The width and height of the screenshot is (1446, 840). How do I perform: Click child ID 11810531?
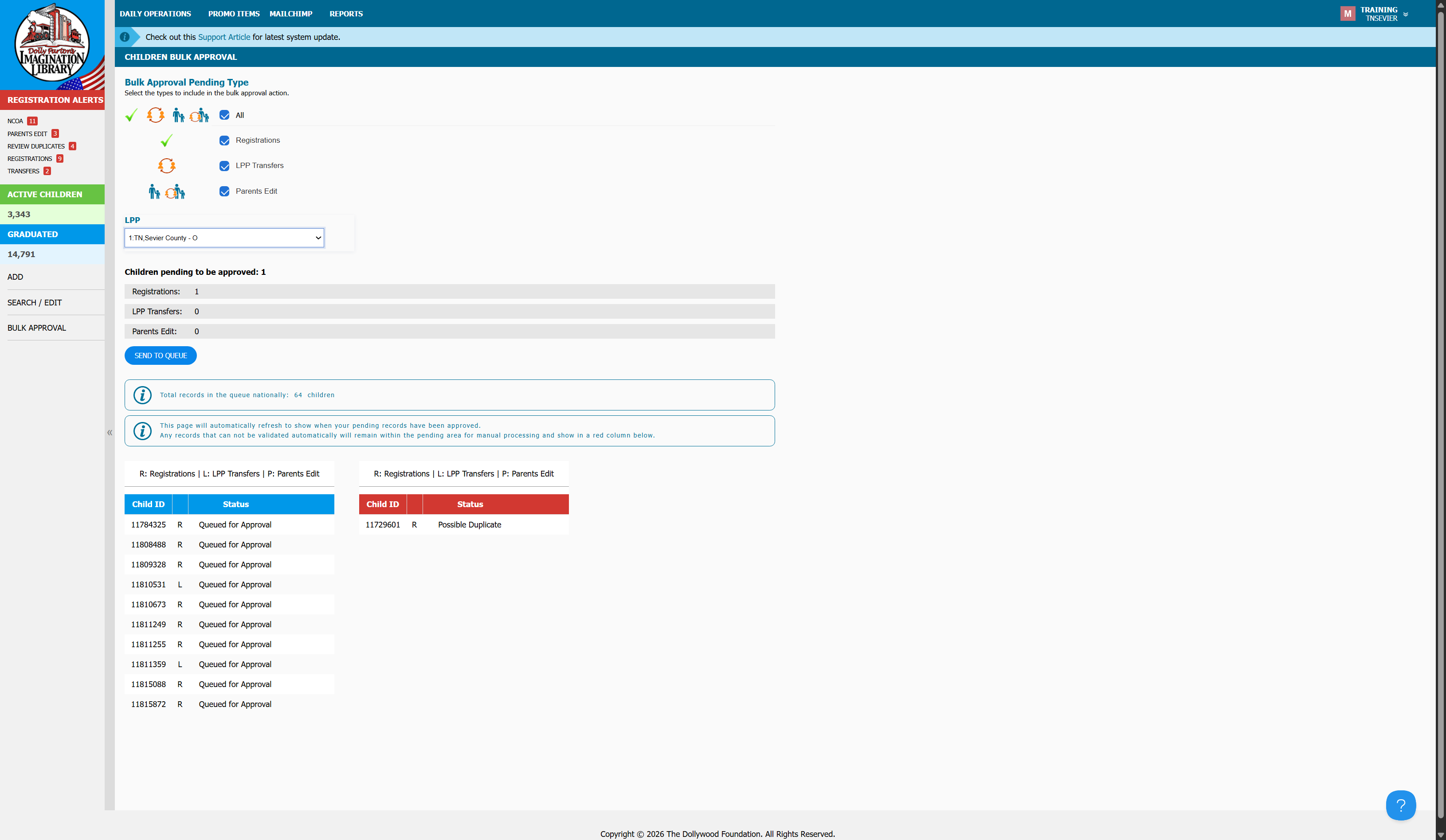(x=149, y=585)
